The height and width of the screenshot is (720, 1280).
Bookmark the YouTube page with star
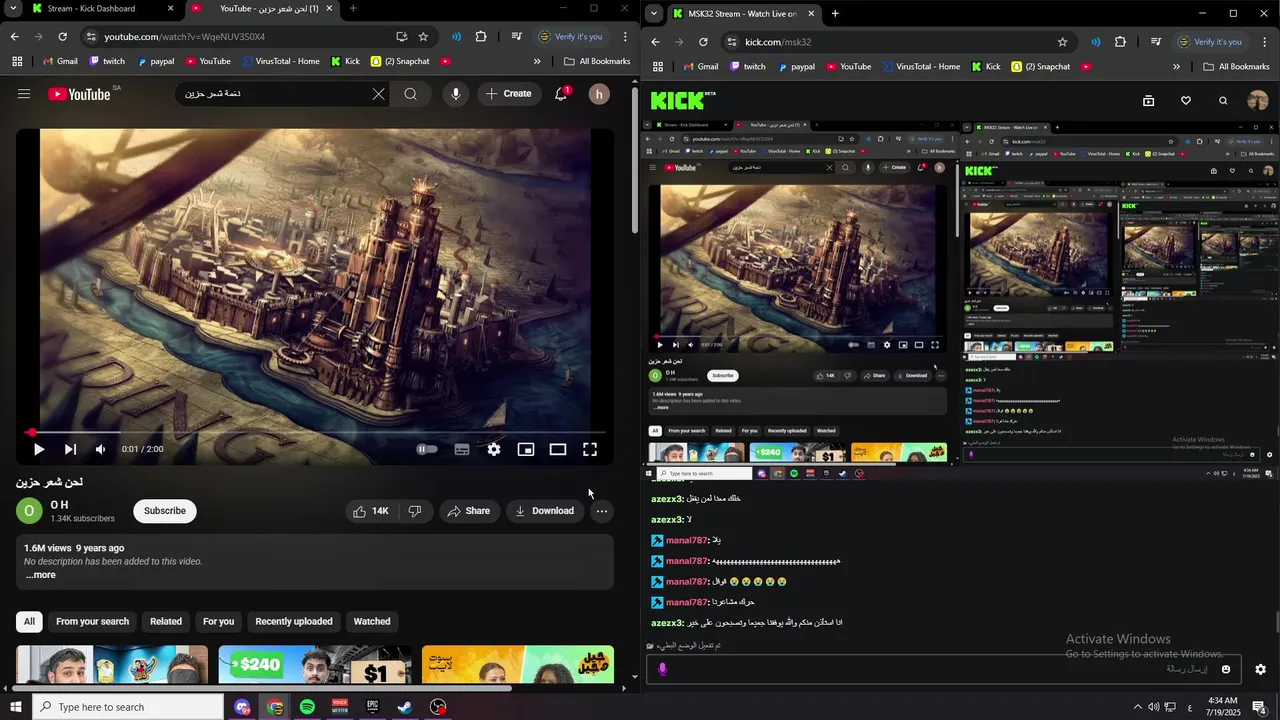[423, 37]
